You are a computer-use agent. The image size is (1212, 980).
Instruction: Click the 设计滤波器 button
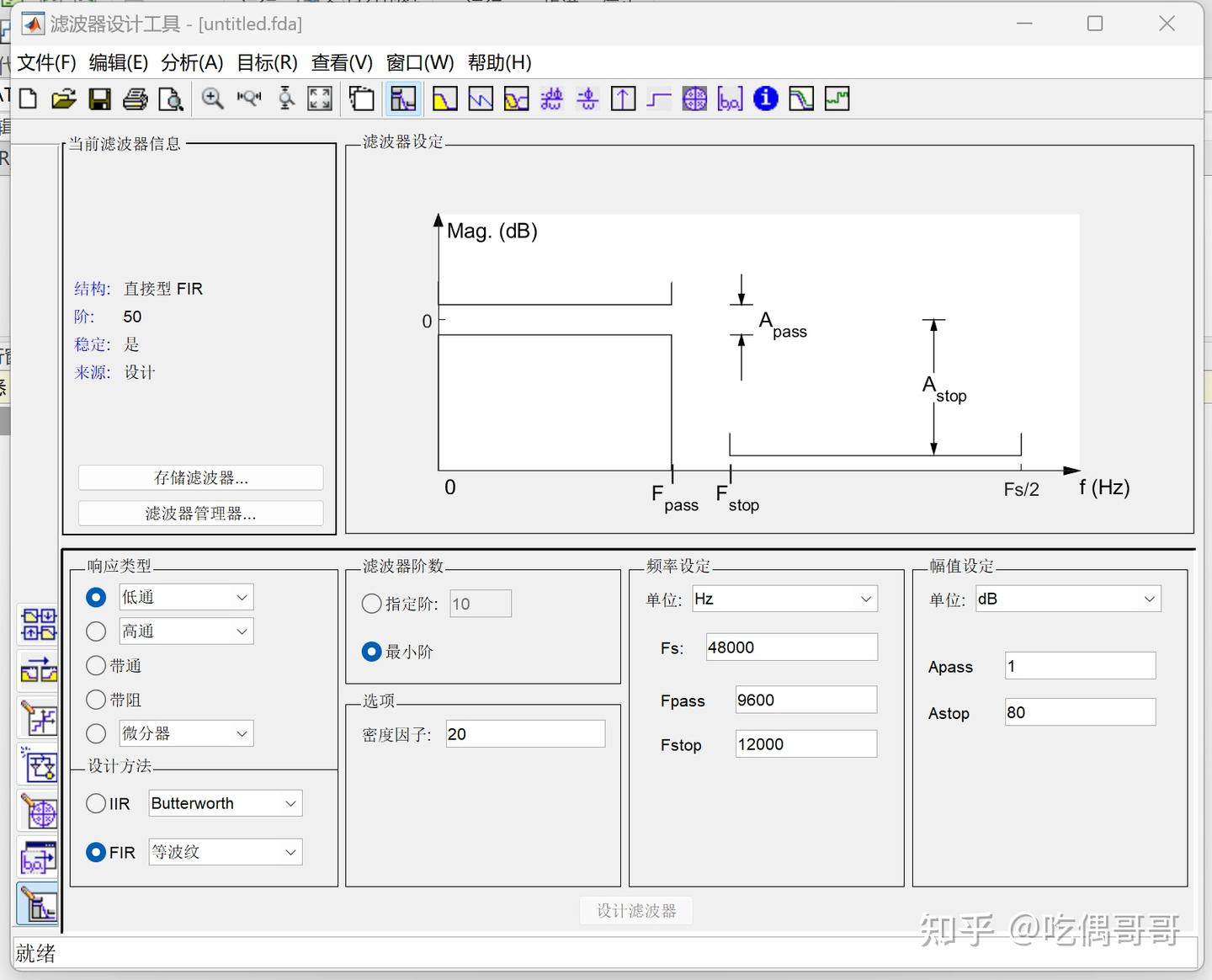tap(636, 910)
